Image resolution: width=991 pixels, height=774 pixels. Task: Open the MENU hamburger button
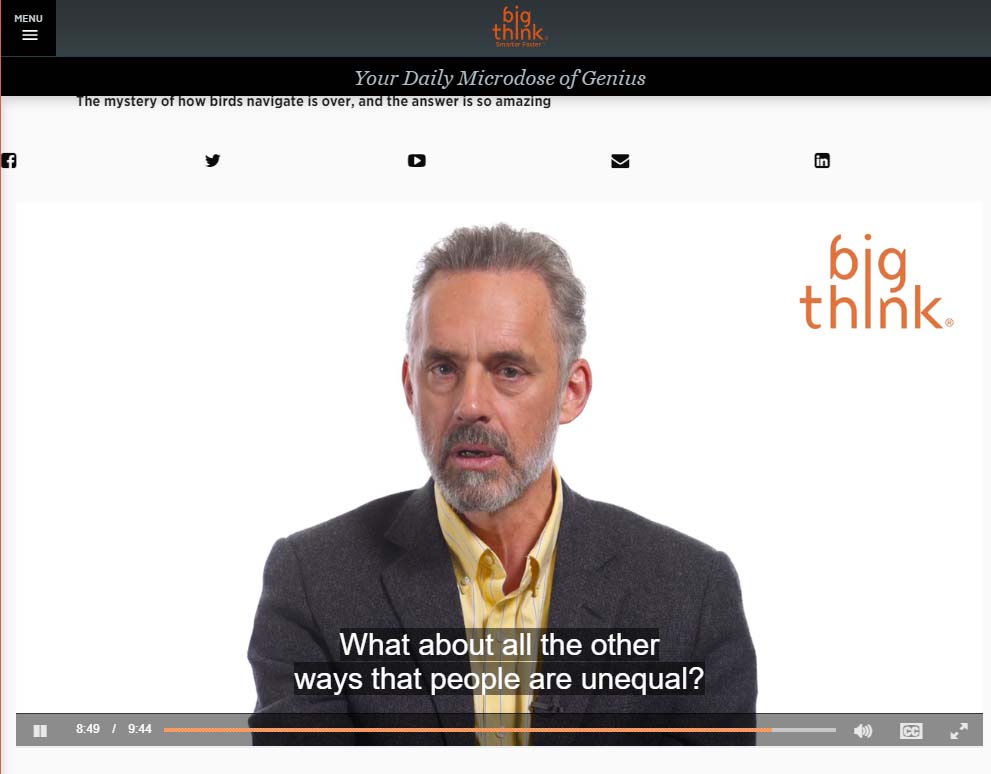[x=28, y=28]
